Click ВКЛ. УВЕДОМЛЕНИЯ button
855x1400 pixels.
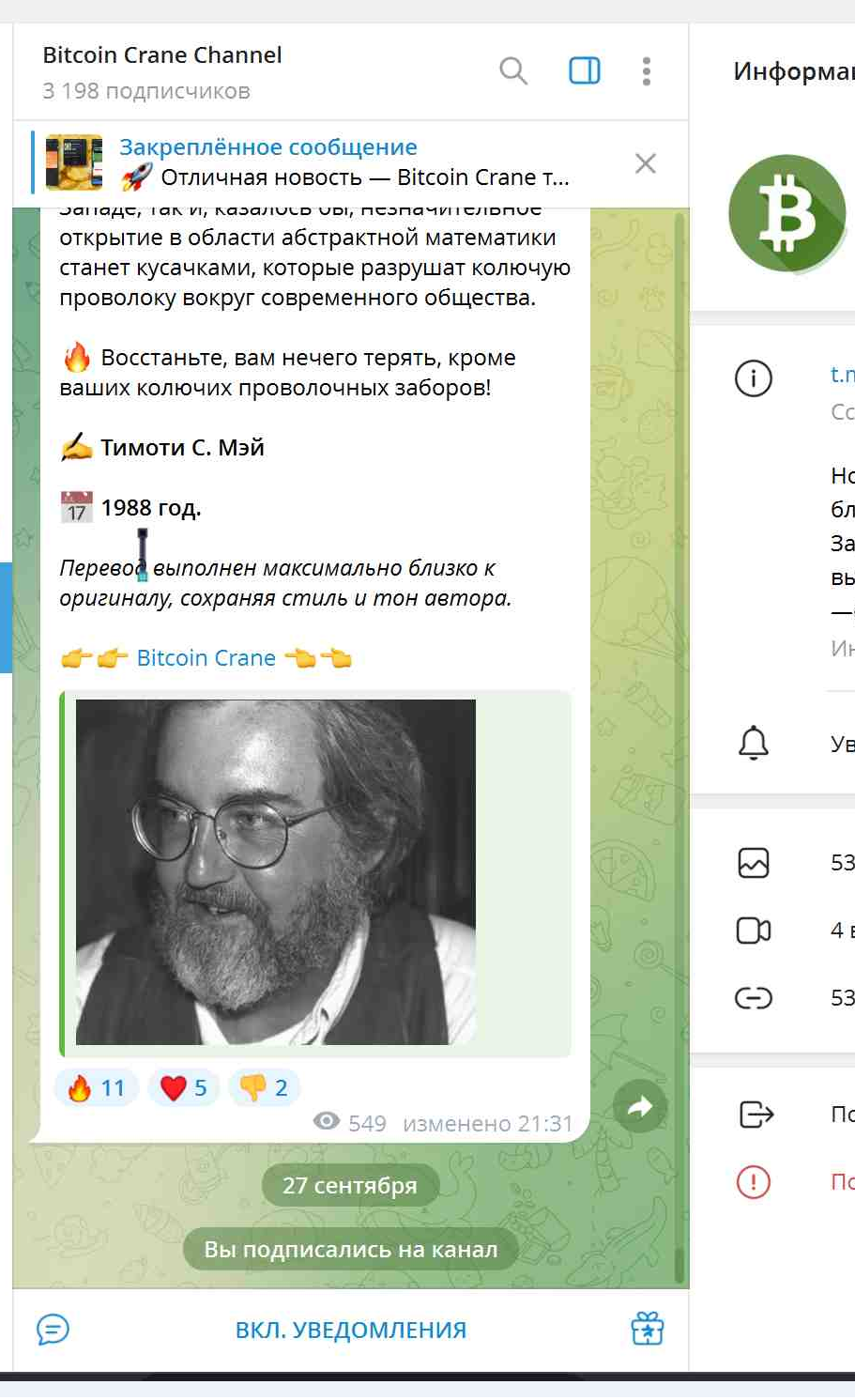point(351,1330)
